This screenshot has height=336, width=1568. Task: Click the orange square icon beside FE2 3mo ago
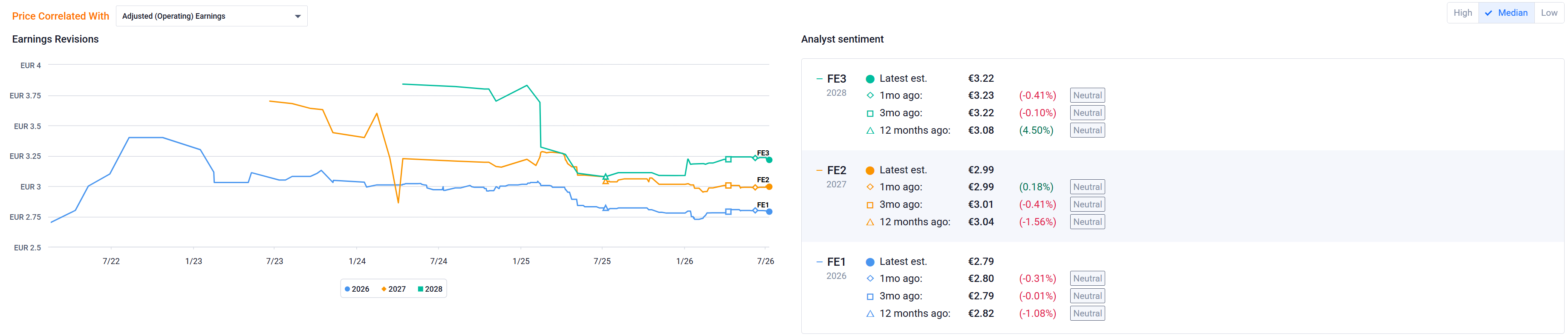[870, 204]
